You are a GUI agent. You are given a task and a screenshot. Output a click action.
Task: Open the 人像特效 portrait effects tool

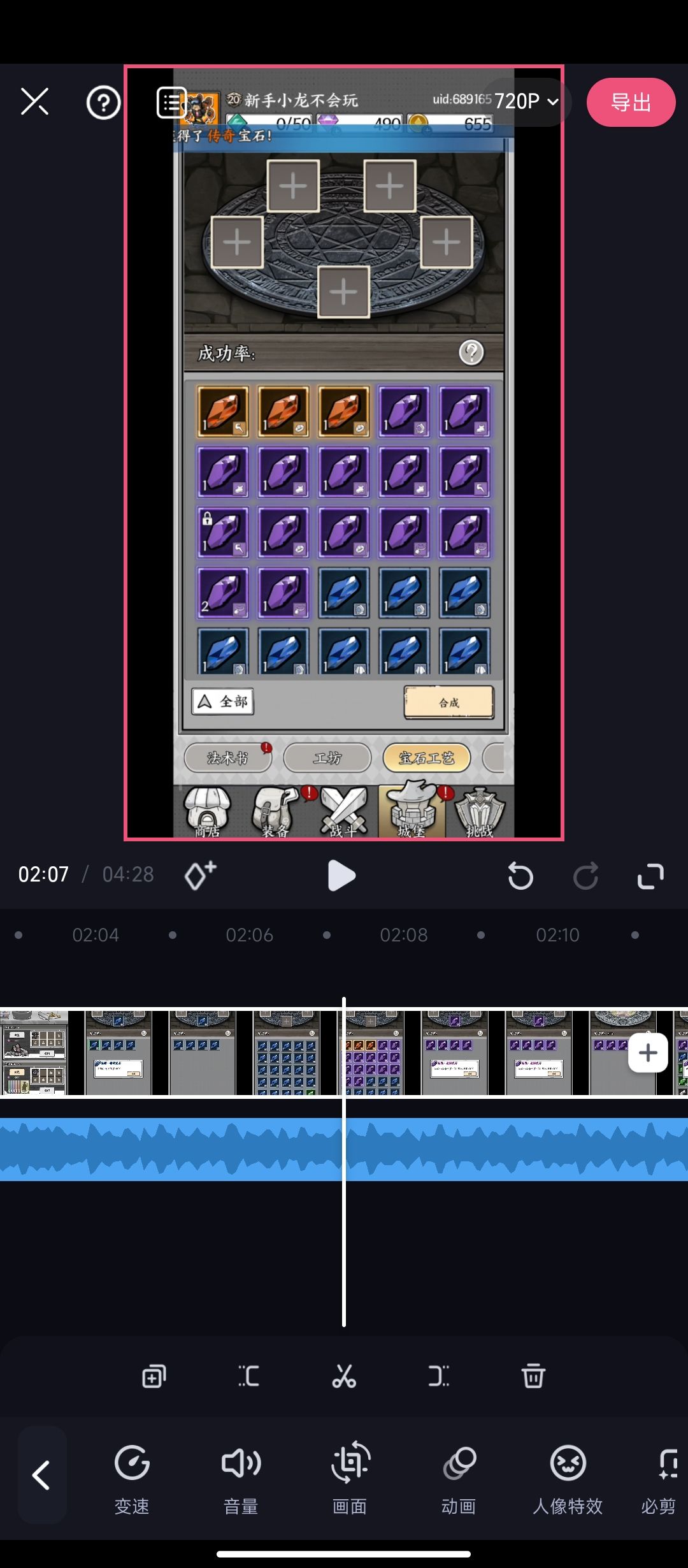[568, 1479]
